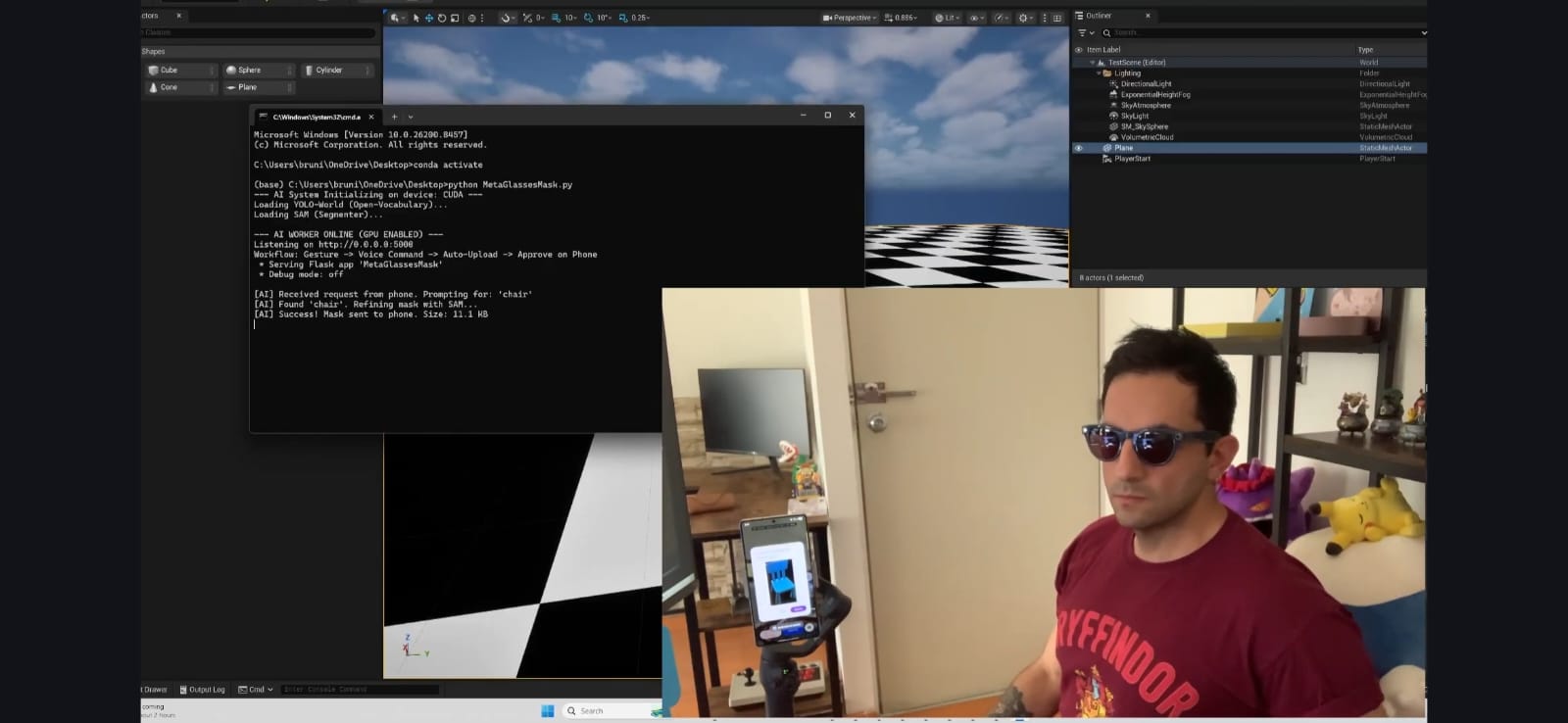
Task: Click the world/local coordinate space icon
Action: tap(472, 18)
